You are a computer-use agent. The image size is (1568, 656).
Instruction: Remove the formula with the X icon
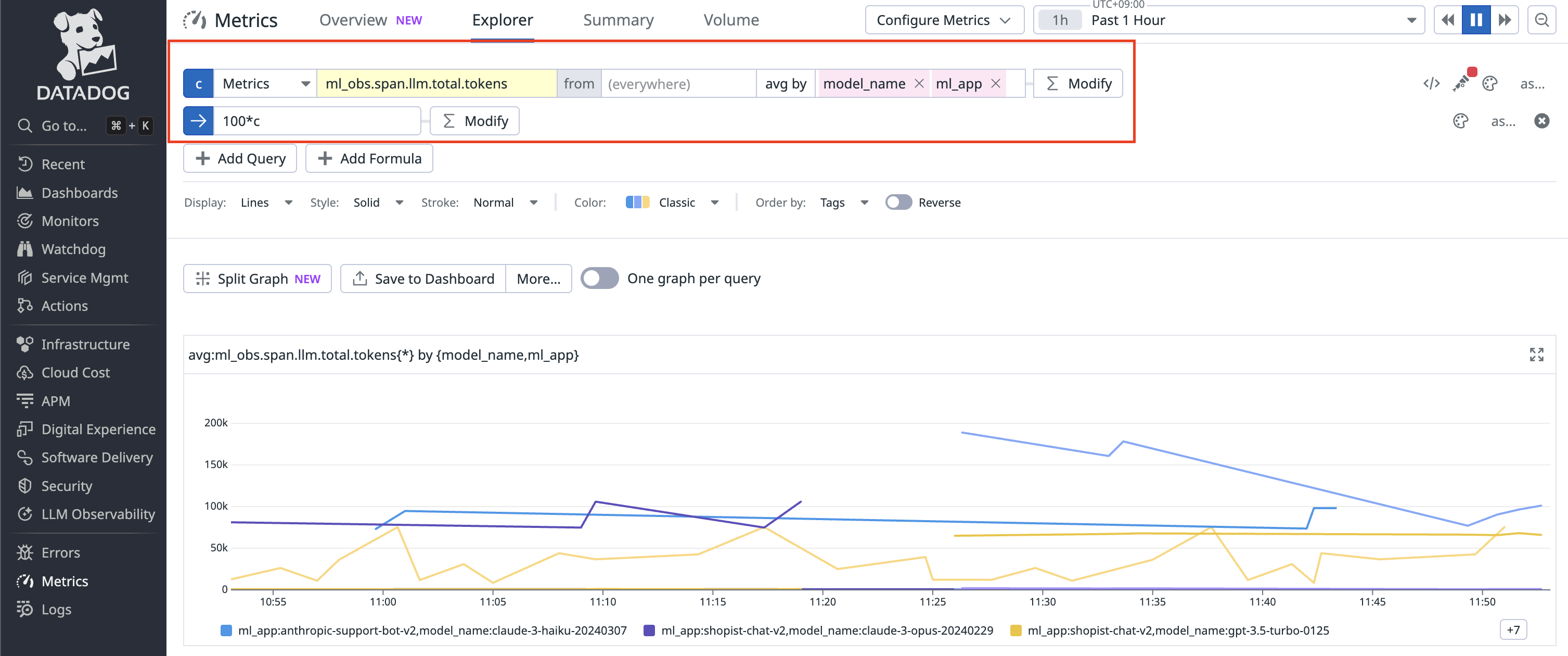tap(1541, 121)
